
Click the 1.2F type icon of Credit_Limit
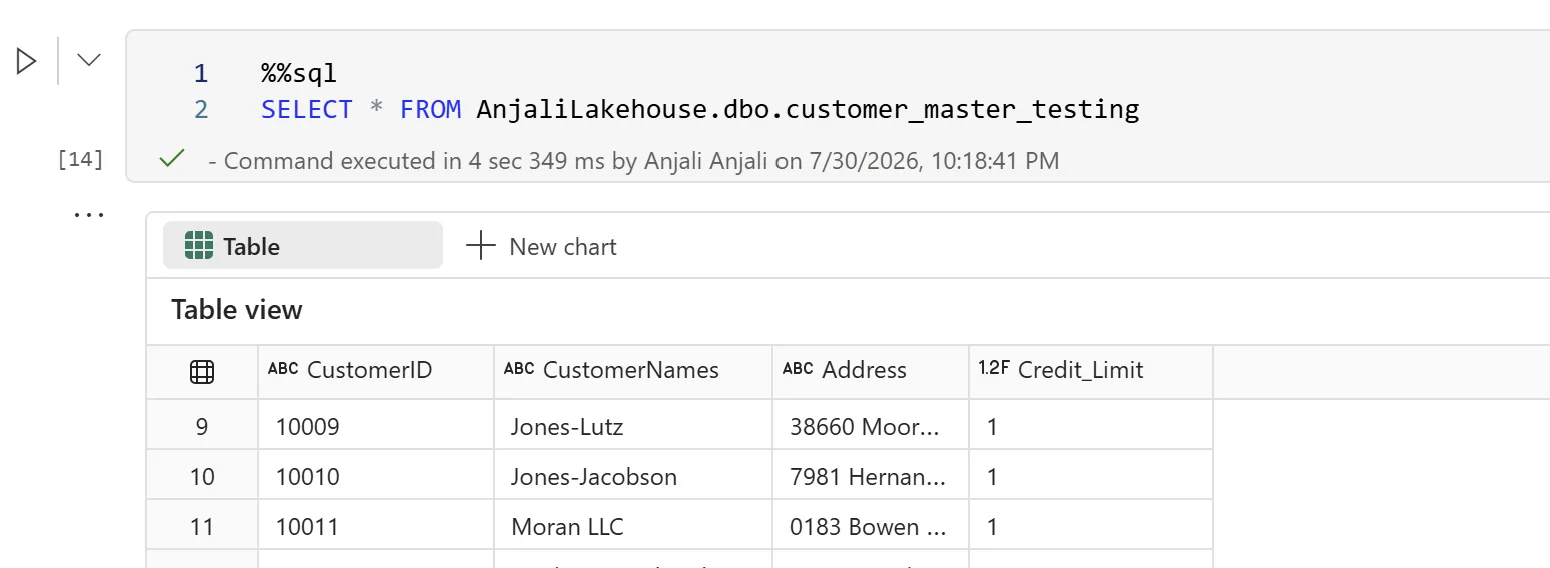[x=994, y=369]
